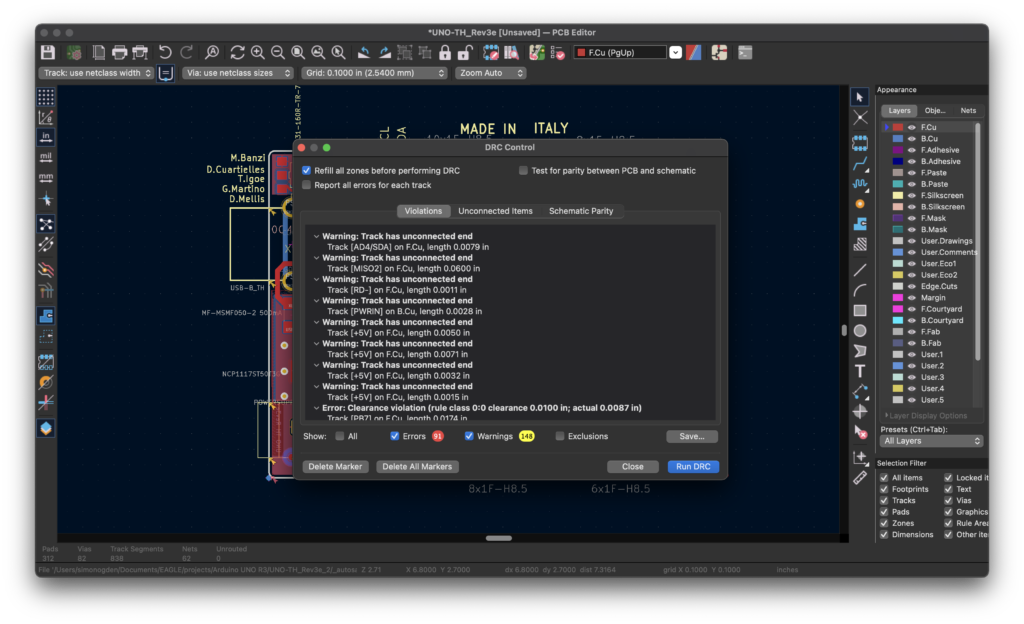Click the Margin layer color swatch
The height and width of the screenshot is (624, 1024).
[x=898, y=298]
